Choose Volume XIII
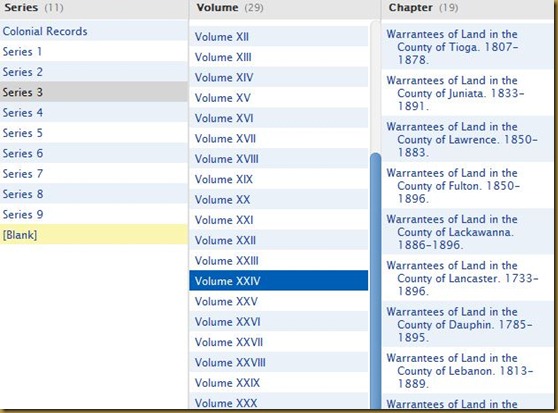This screenshot has width=558, height=413. [279, 57]
